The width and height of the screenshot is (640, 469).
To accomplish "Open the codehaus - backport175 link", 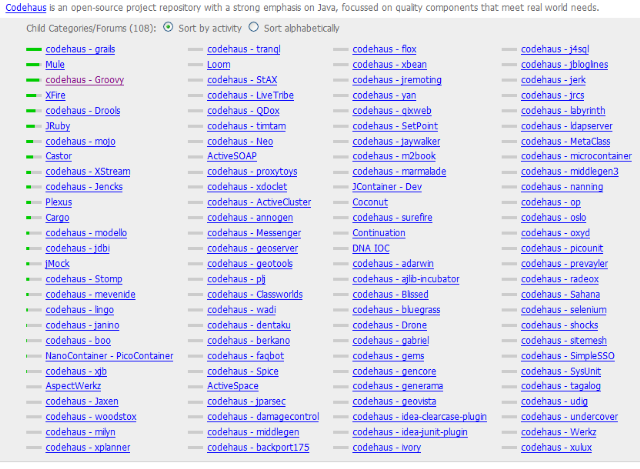I will point(258,448).
